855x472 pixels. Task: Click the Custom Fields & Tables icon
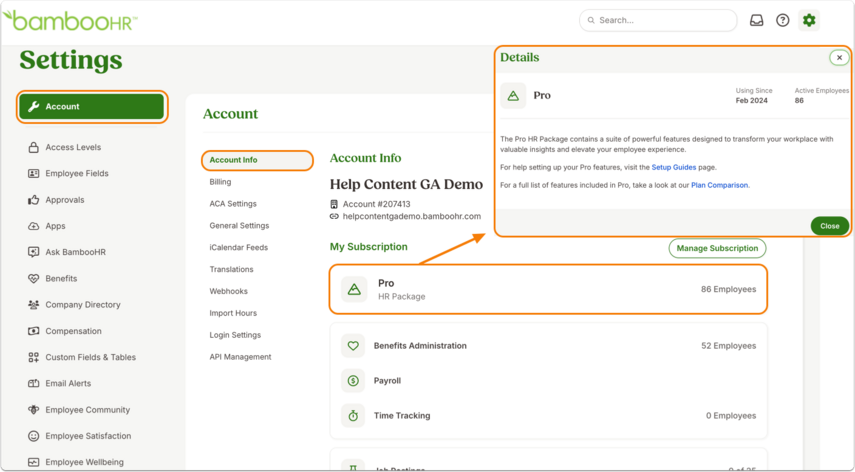pos(33,358)
